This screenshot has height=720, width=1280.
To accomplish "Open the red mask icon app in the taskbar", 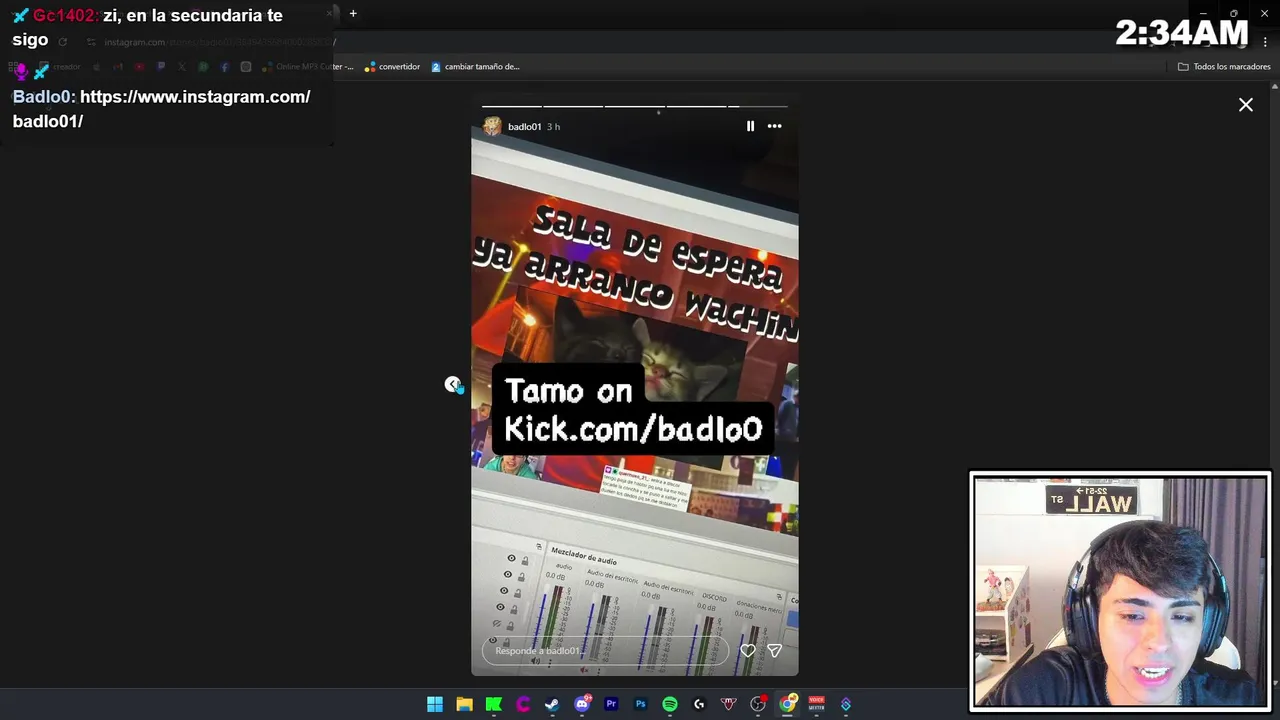I will pyautogui.click(x=728, y=704).
